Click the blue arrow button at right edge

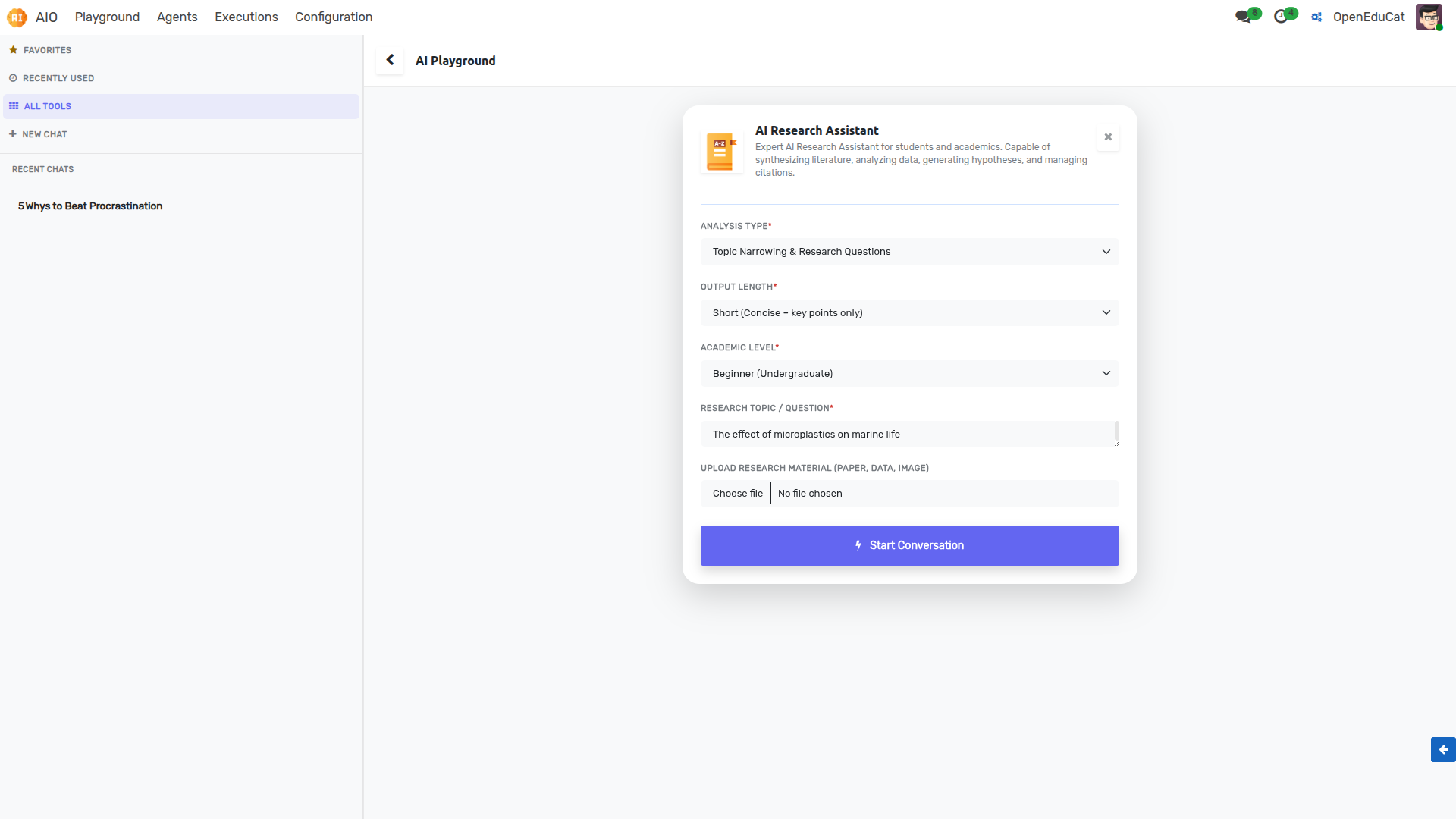click(x=1443, y=749)
